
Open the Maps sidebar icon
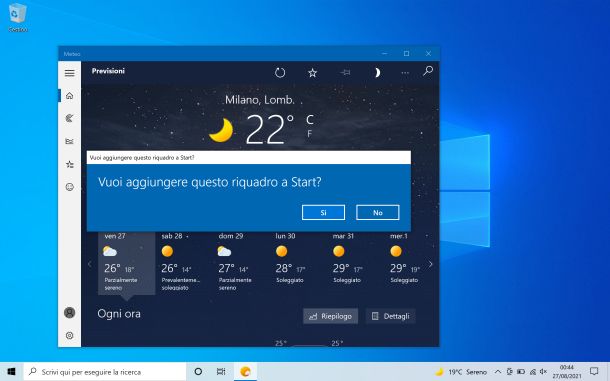(70, 118)
